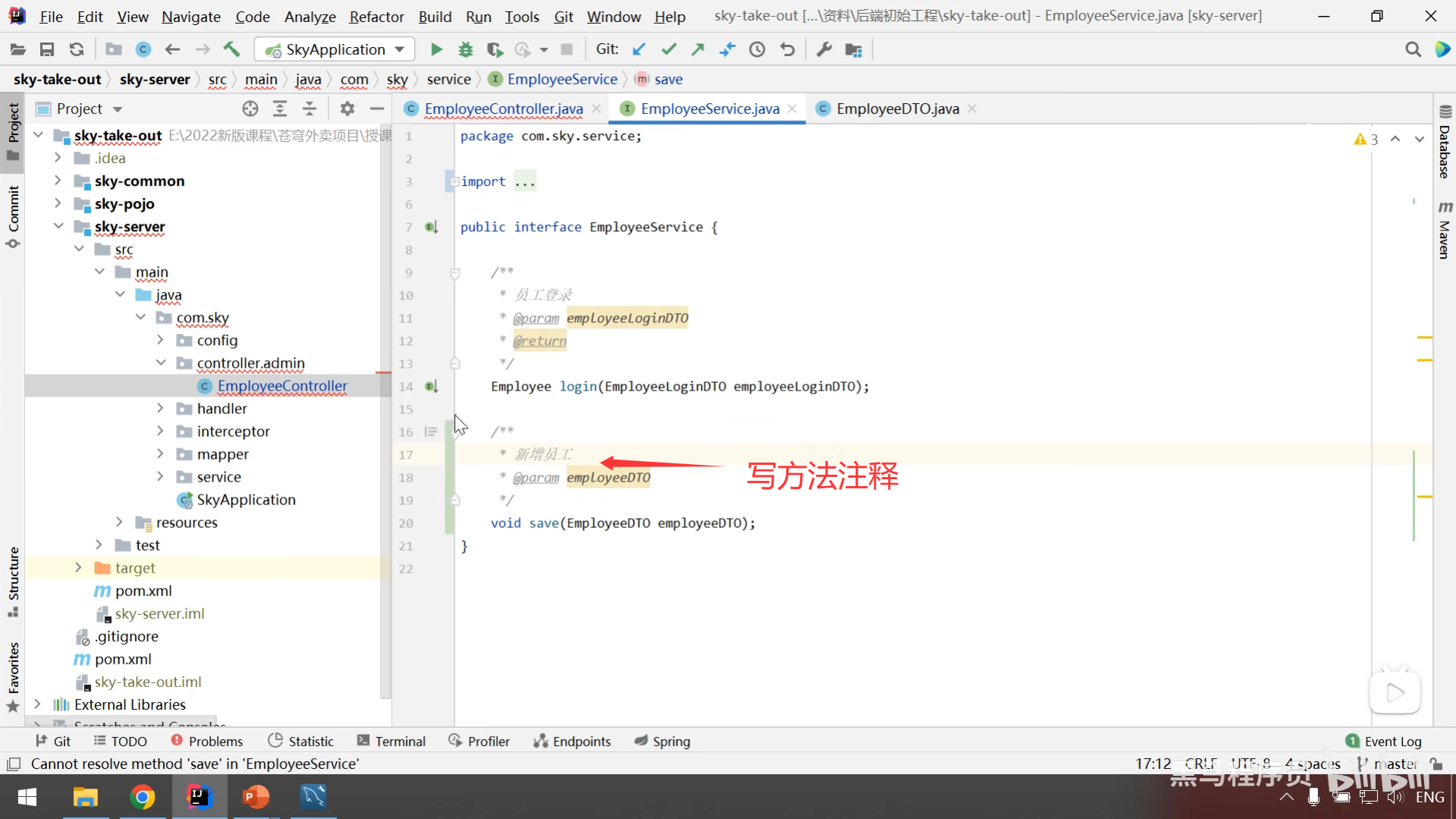Open Git show history clock icon

[x=757, y=49]
